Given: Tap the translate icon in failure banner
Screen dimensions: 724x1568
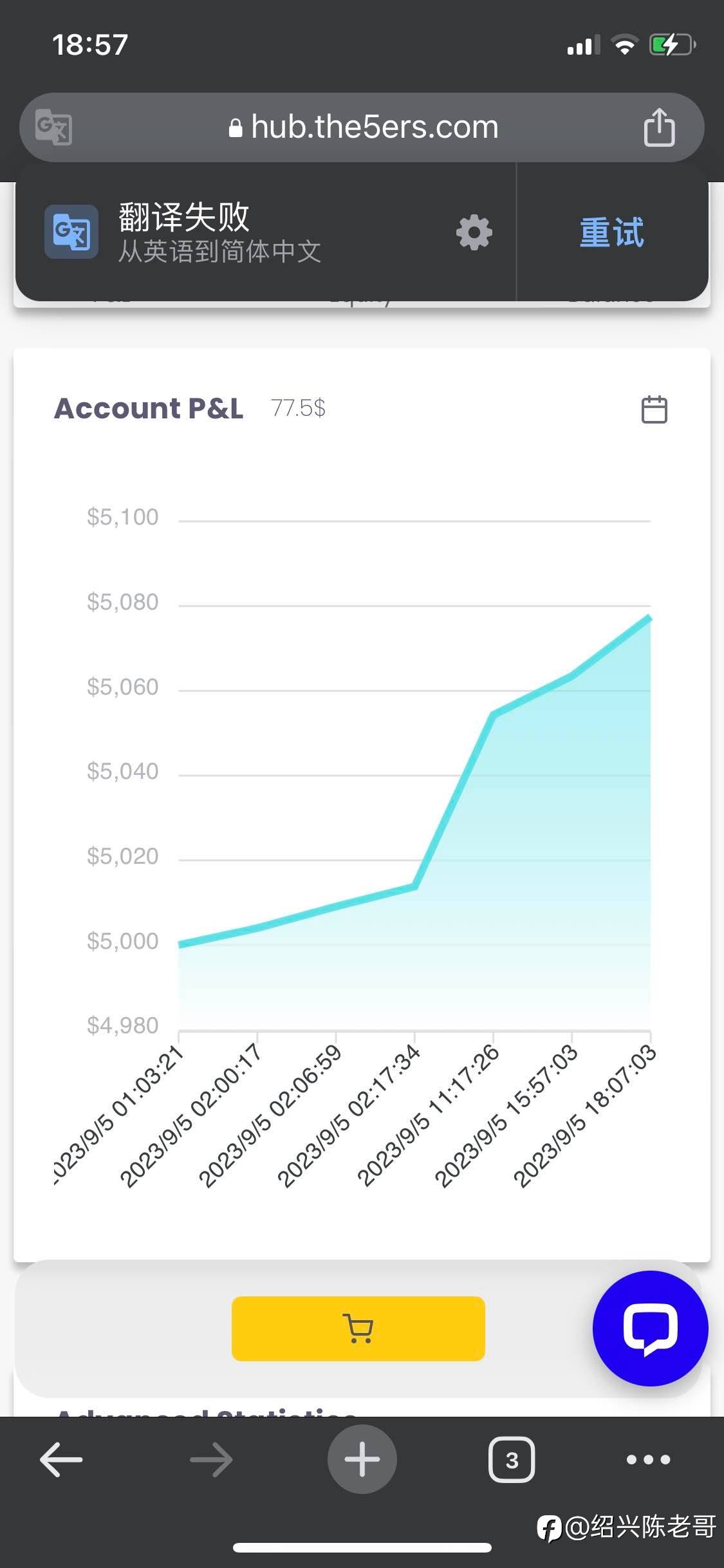Looking at the screenshot, I should [71, 232].
